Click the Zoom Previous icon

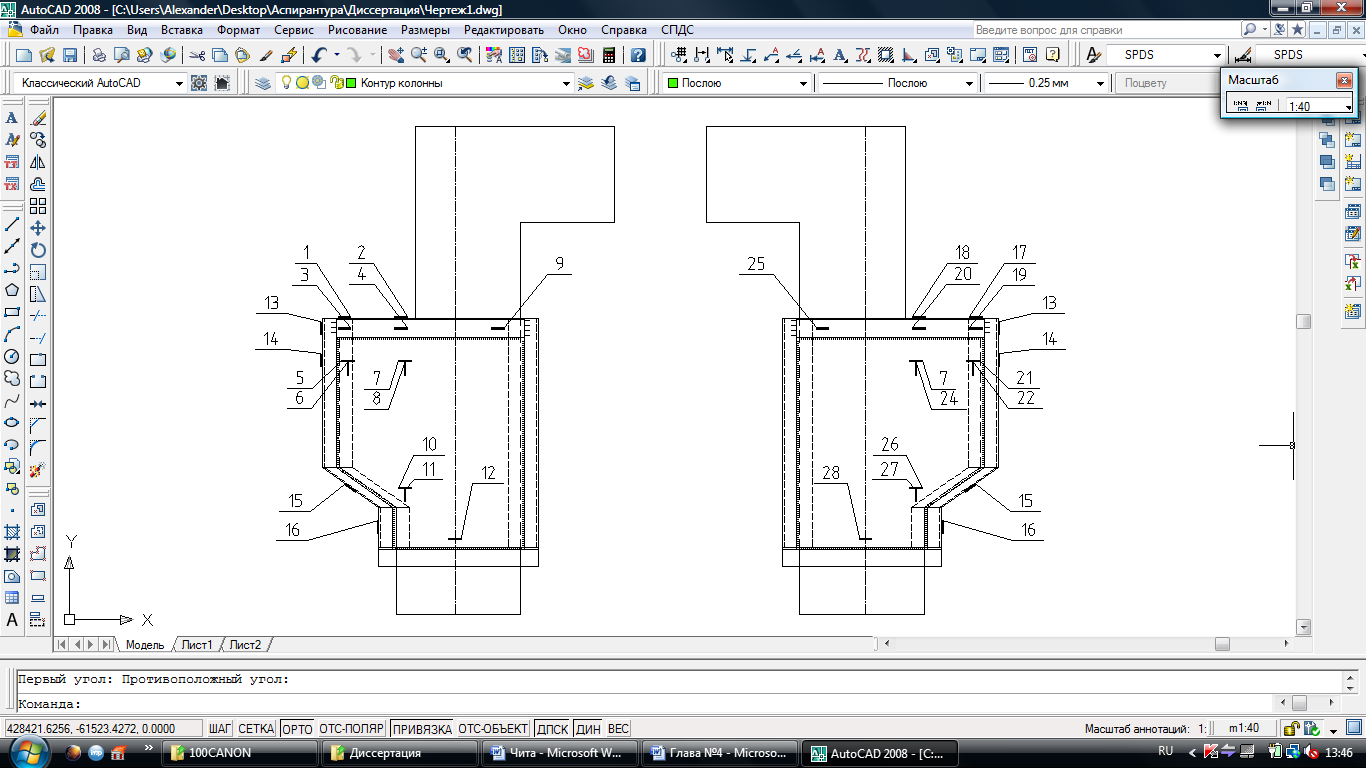point(465,55)
